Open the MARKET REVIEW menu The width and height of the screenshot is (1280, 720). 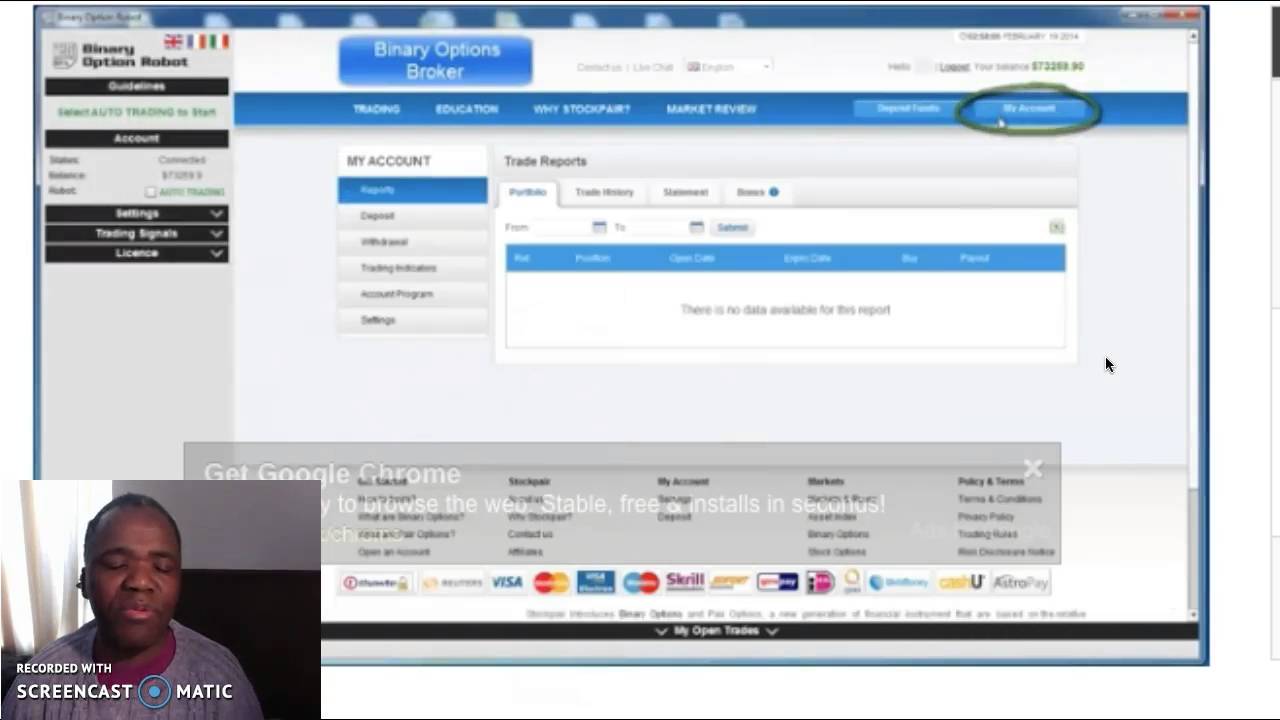point(711,109)
